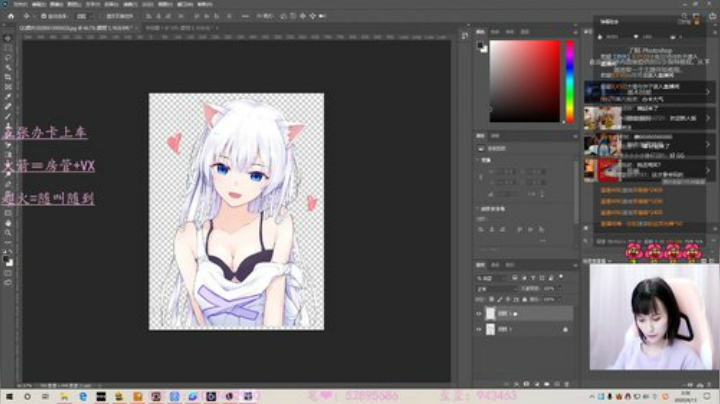Switch to the Channels tab in Layers panel
The image size is (720, 404).
495,265
